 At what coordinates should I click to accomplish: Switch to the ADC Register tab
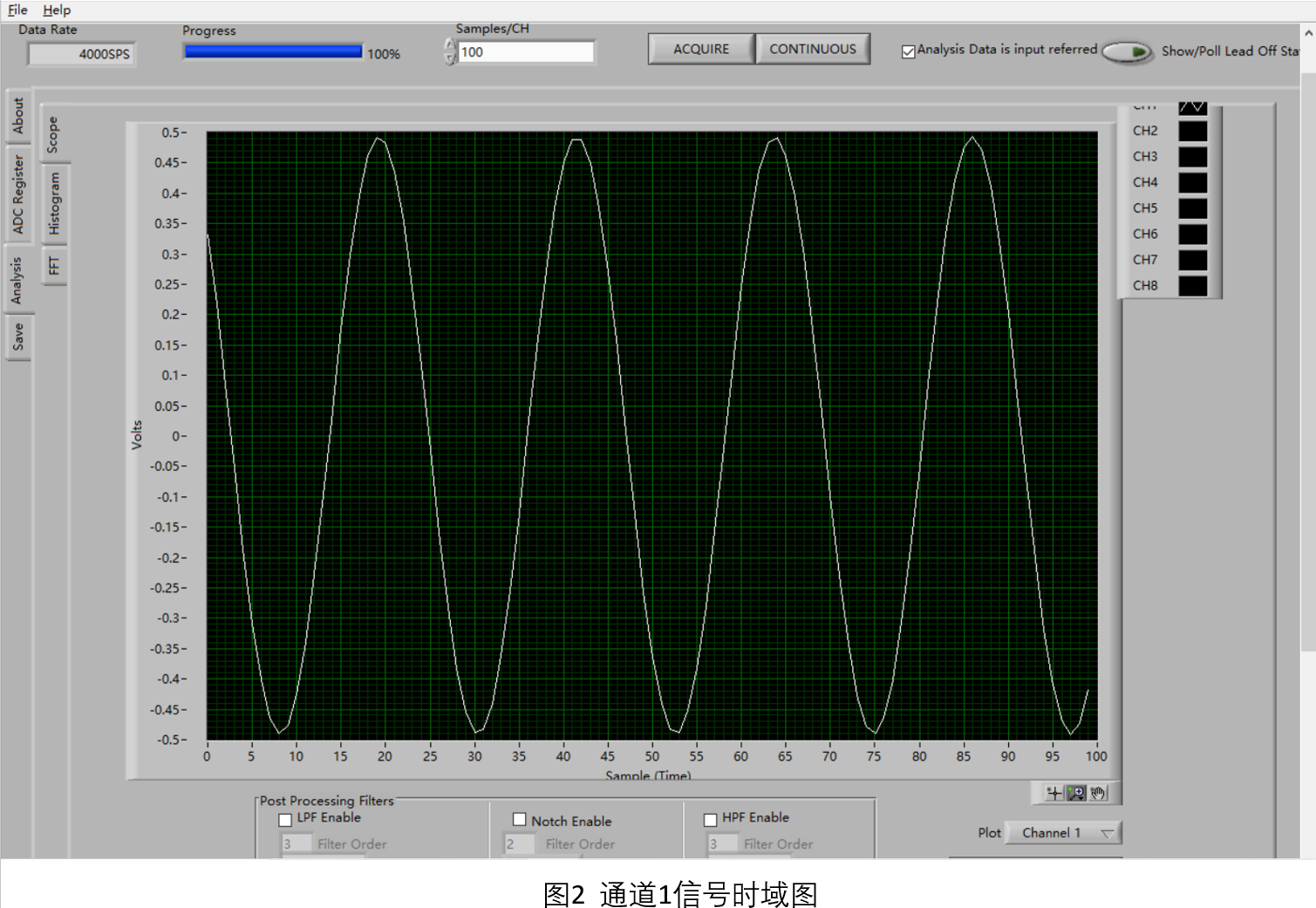pos(18,195)
